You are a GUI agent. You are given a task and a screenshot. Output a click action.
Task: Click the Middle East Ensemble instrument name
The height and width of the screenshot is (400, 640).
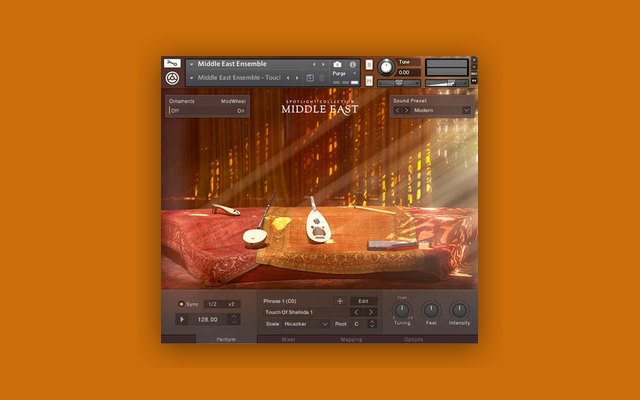[232, 64]
